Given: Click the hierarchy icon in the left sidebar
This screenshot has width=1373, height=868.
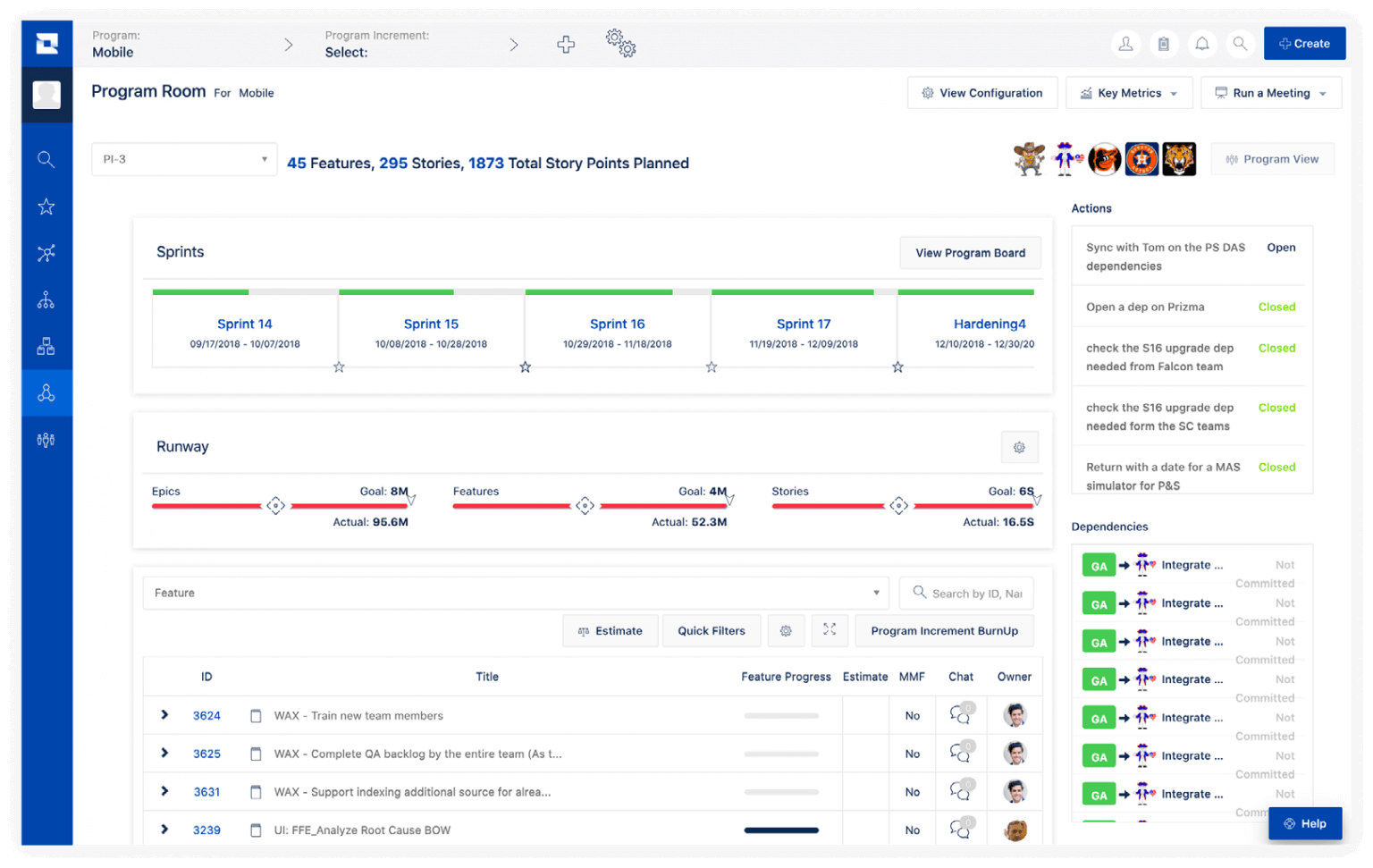Looking at the screenshot, I should point(46,299).
